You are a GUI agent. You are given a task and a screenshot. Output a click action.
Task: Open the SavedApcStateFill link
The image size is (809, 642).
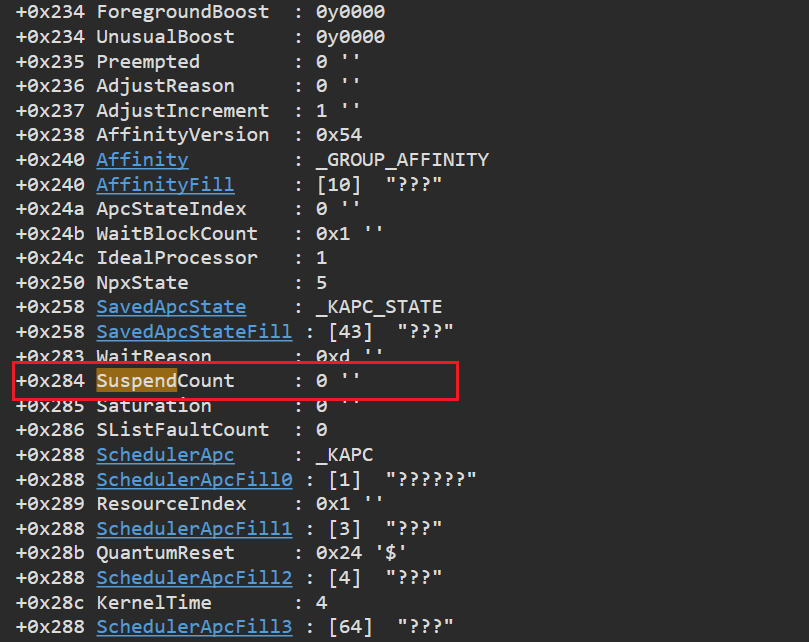coord(194,331)
